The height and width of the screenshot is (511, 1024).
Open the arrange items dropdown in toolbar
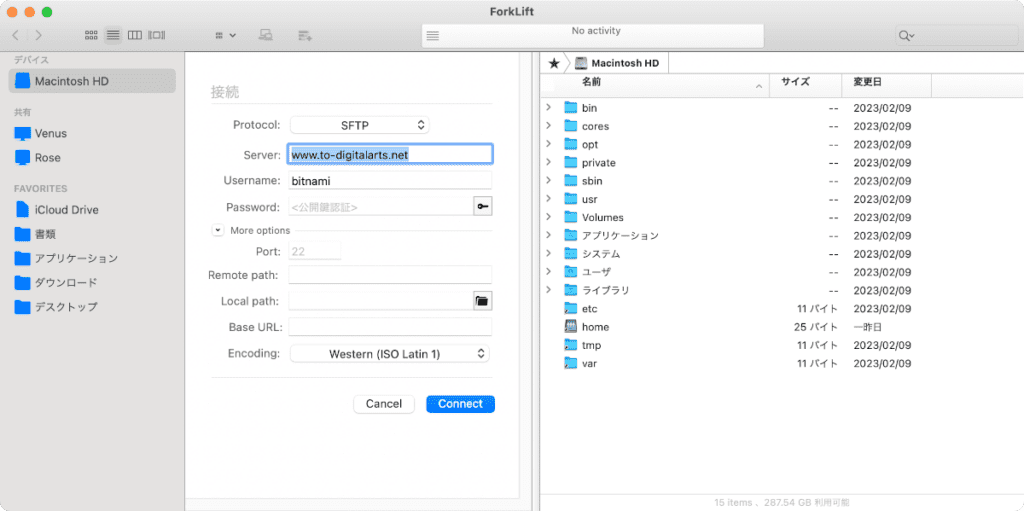click(x=226, y=35)
